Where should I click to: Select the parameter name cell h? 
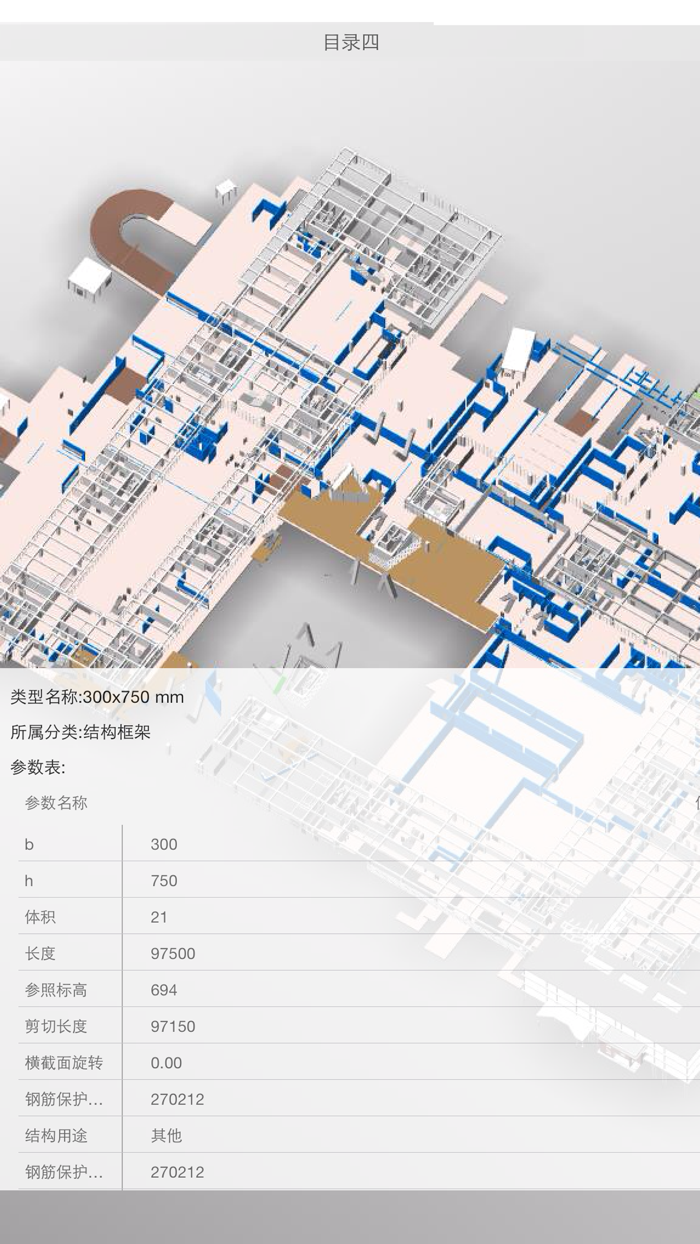pyautogui.click(x=29, y=880)
